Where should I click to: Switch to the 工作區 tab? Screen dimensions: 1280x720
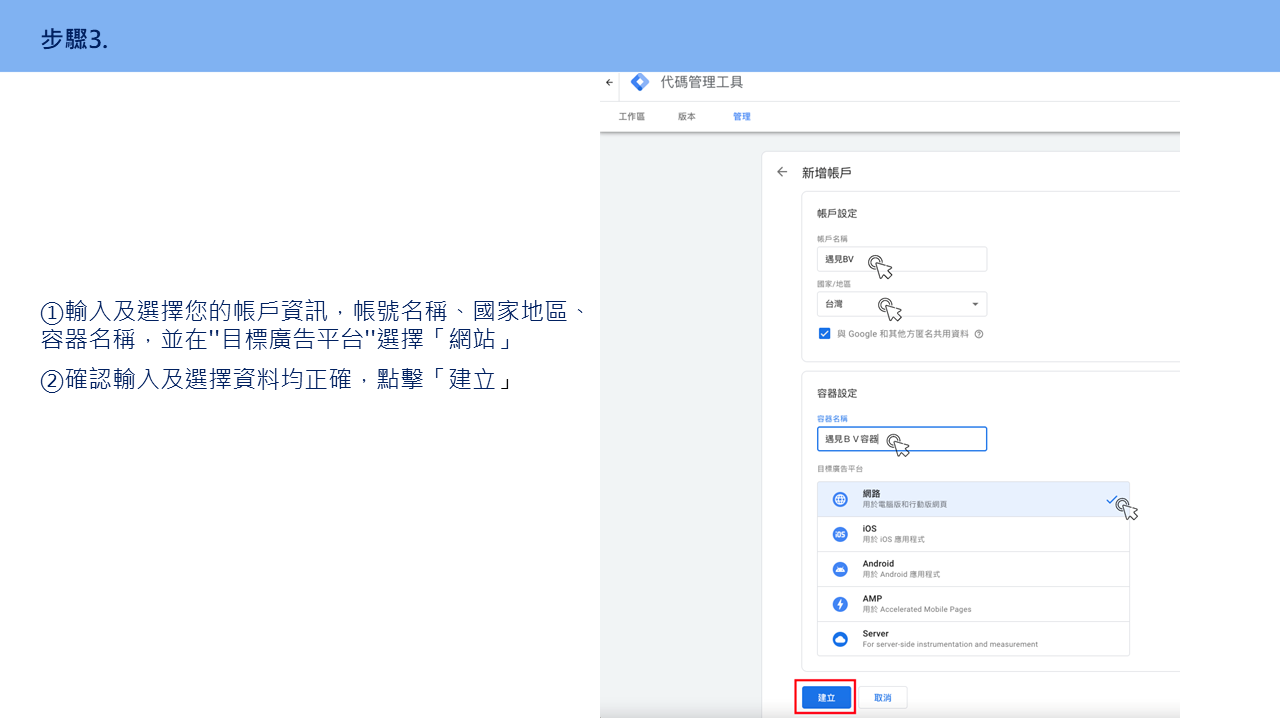click(x=632, y=117)
